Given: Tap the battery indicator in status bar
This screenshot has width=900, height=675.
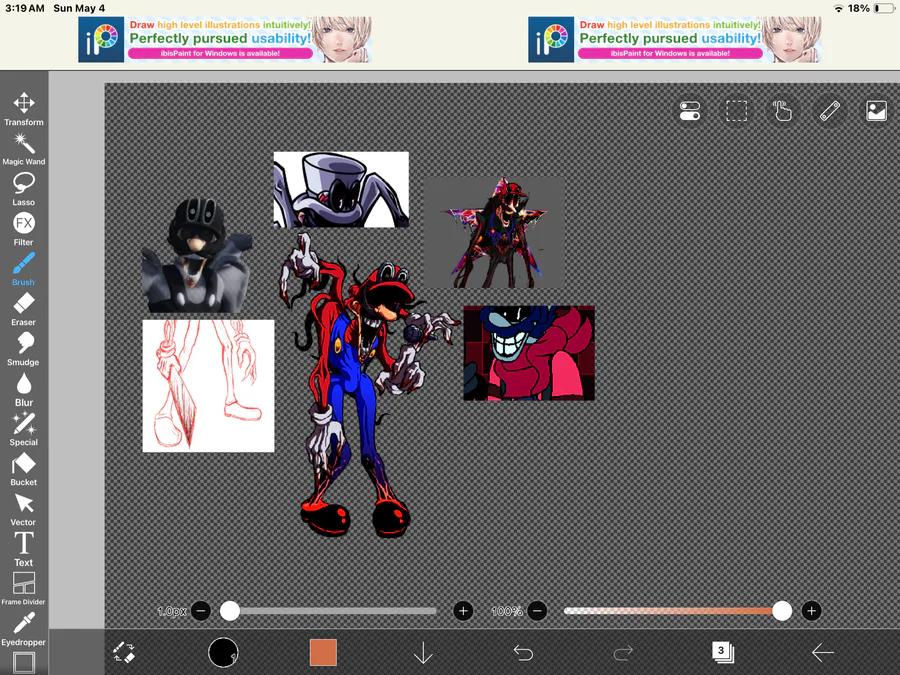Looking at the screenshot, I should [x=885, y=9].
